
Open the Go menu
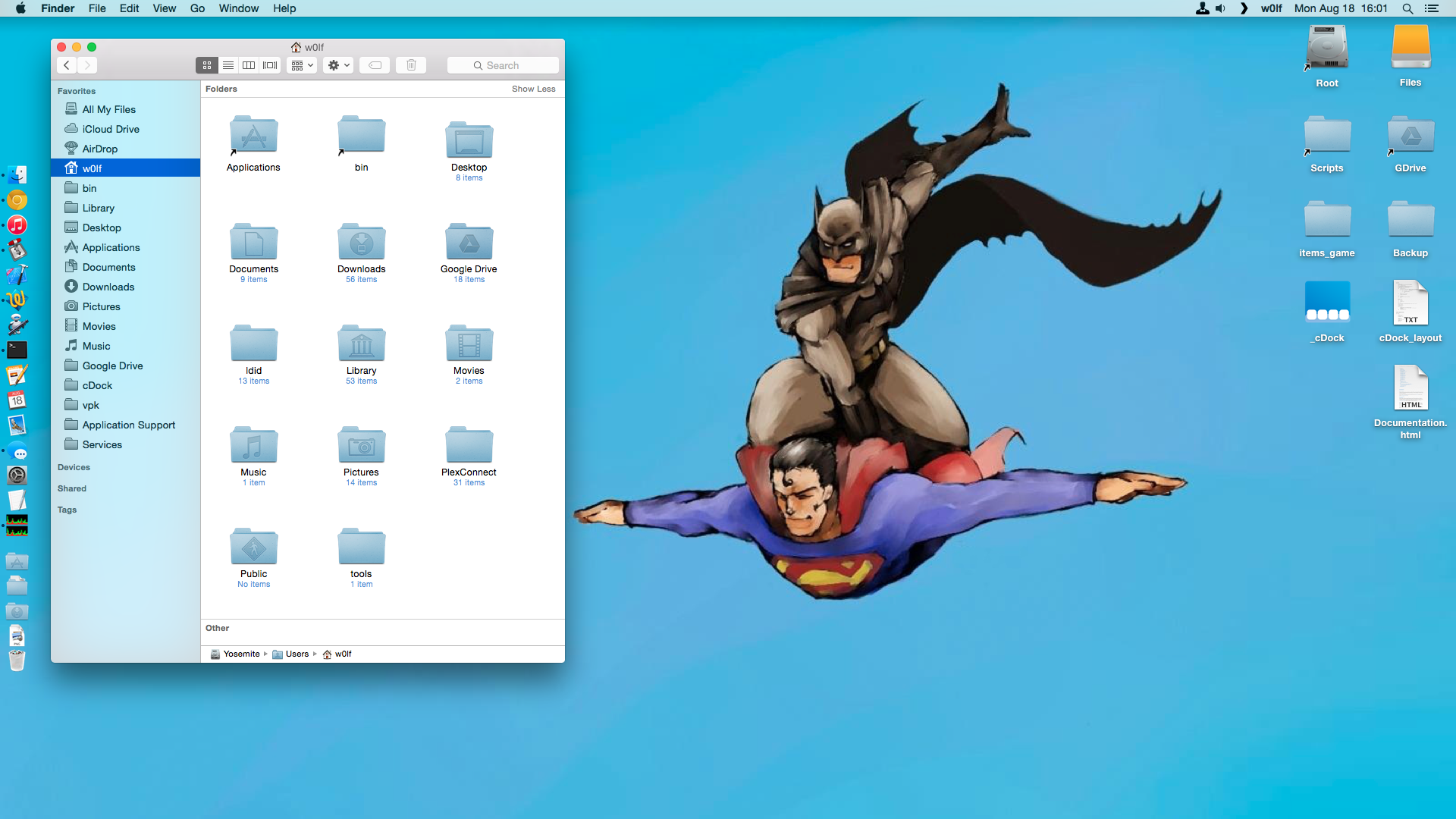197,8
